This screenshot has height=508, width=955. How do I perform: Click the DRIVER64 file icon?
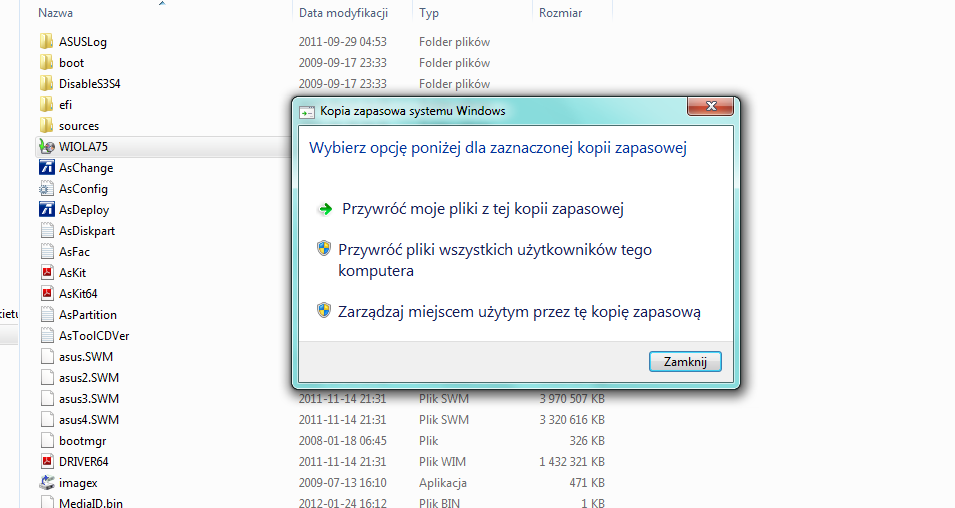46,462
